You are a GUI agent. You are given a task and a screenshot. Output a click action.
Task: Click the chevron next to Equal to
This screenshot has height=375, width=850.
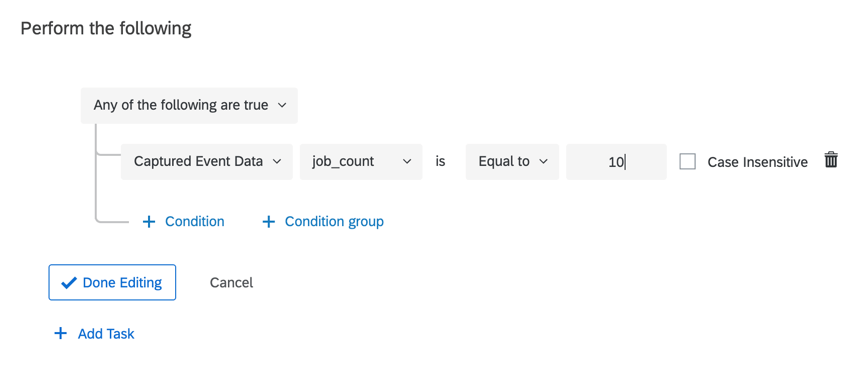[x=544, y=161]
